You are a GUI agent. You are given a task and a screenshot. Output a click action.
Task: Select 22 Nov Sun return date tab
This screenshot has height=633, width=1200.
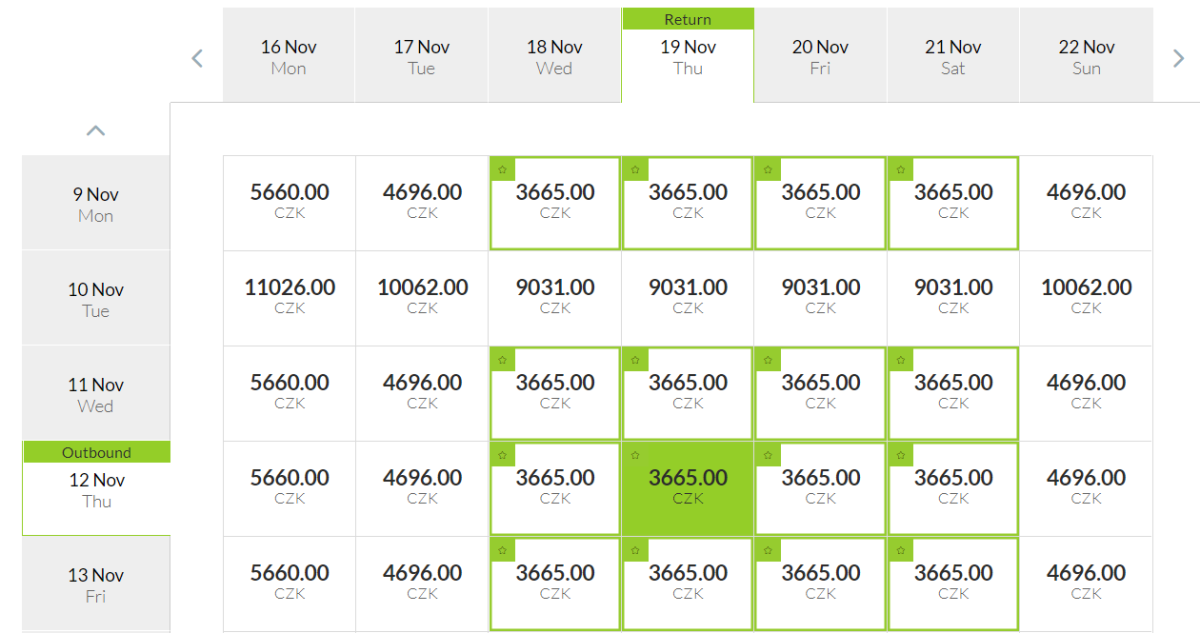coord(1086,57)
